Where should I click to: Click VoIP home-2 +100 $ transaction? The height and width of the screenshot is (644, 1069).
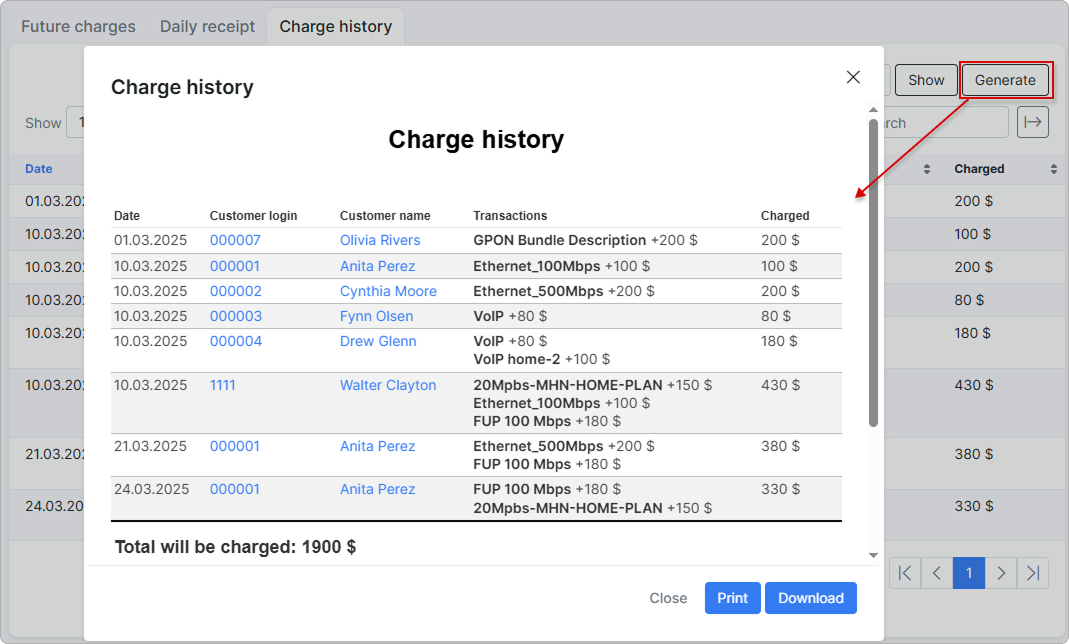(541, 359)
